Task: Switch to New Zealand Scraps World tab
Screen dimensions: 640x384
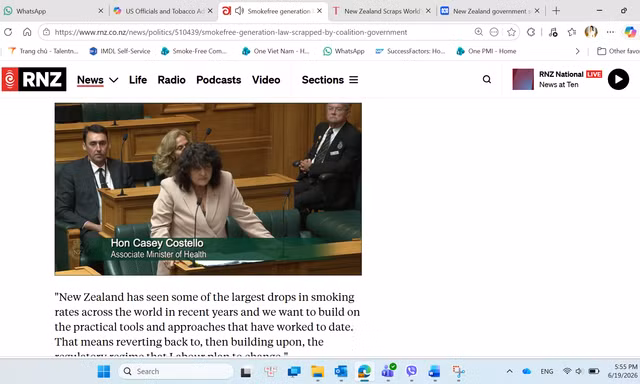Action: point(381,11)
